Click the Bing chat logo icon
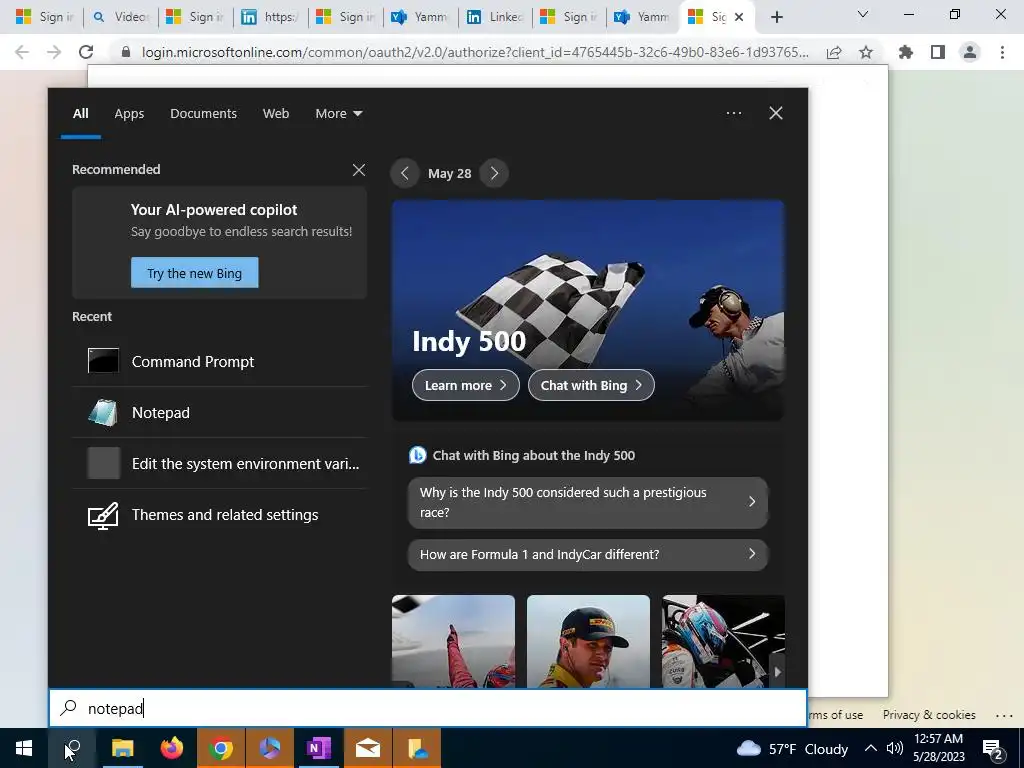Viewport: 1024px width, 768px height. tap(417, 455)
